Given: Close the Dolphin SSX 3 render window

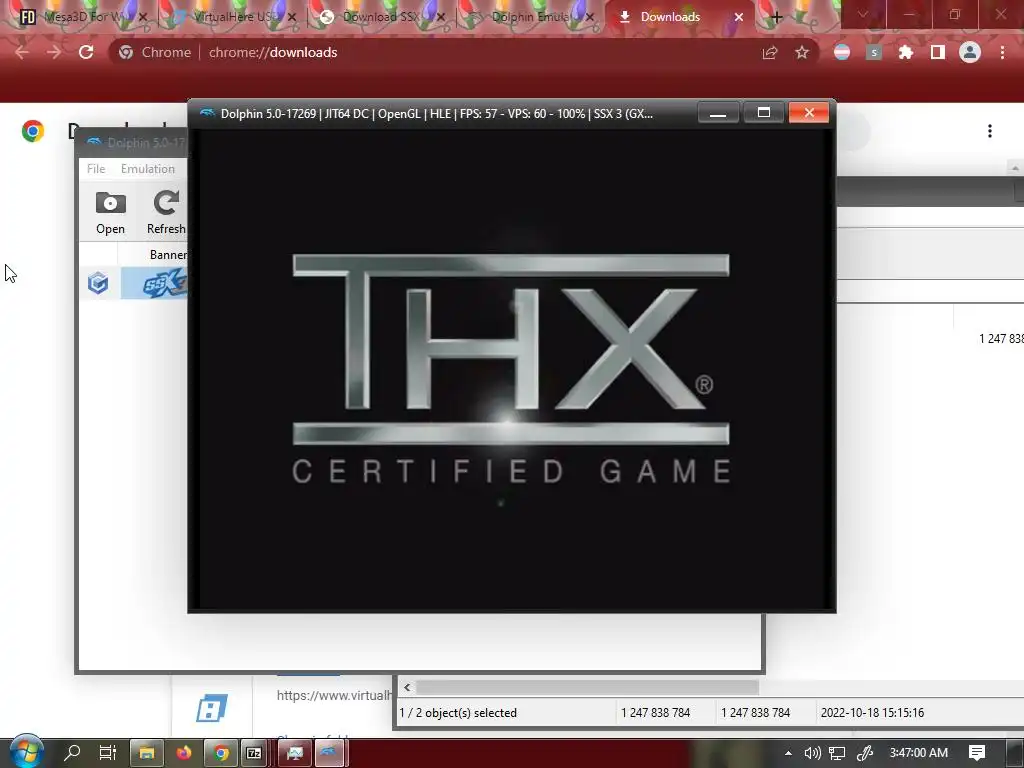Looking at the screenshot, I should [x=808, y=113].
